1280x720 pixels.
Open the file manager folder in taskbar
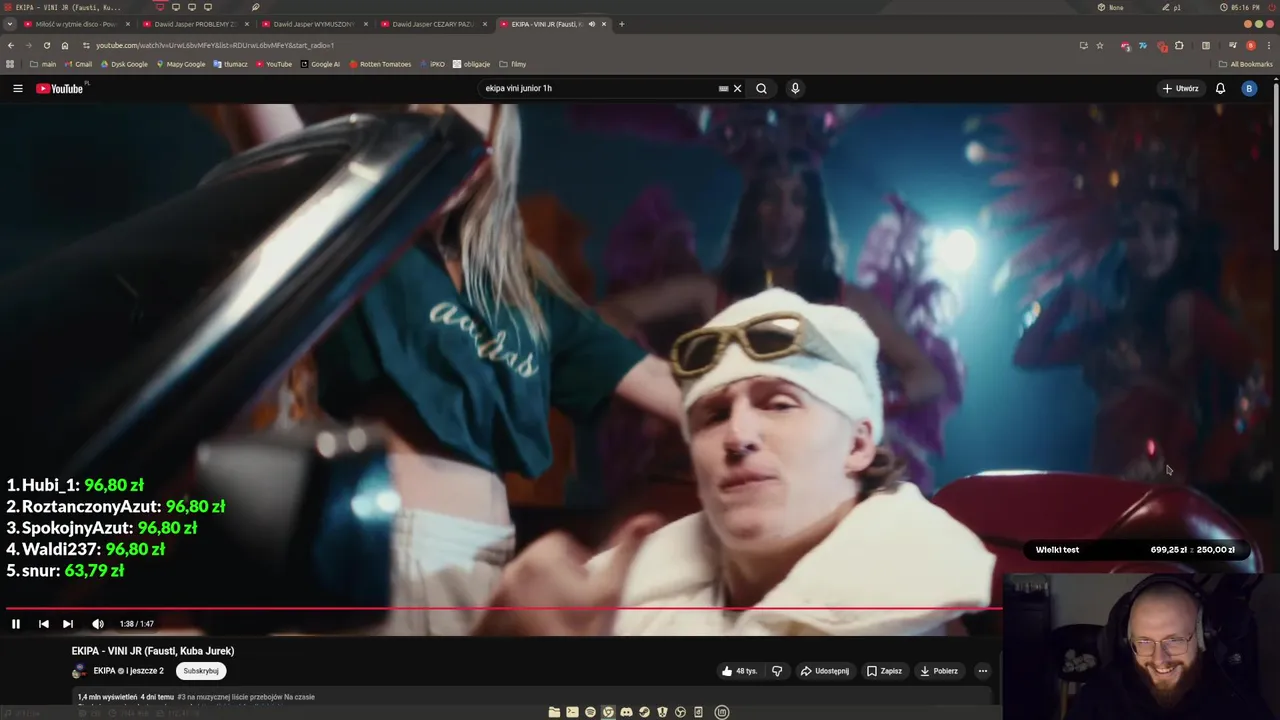pyautogui.click(x=554, y=712)
